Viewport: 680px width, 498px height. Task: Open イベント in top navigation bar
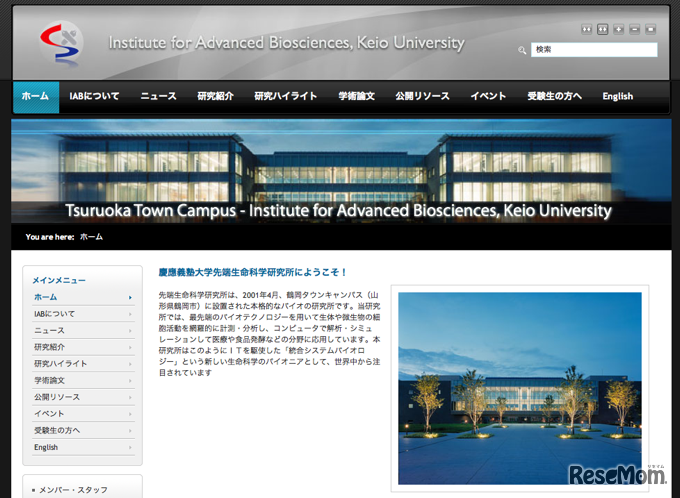click(x=488, y=96)
